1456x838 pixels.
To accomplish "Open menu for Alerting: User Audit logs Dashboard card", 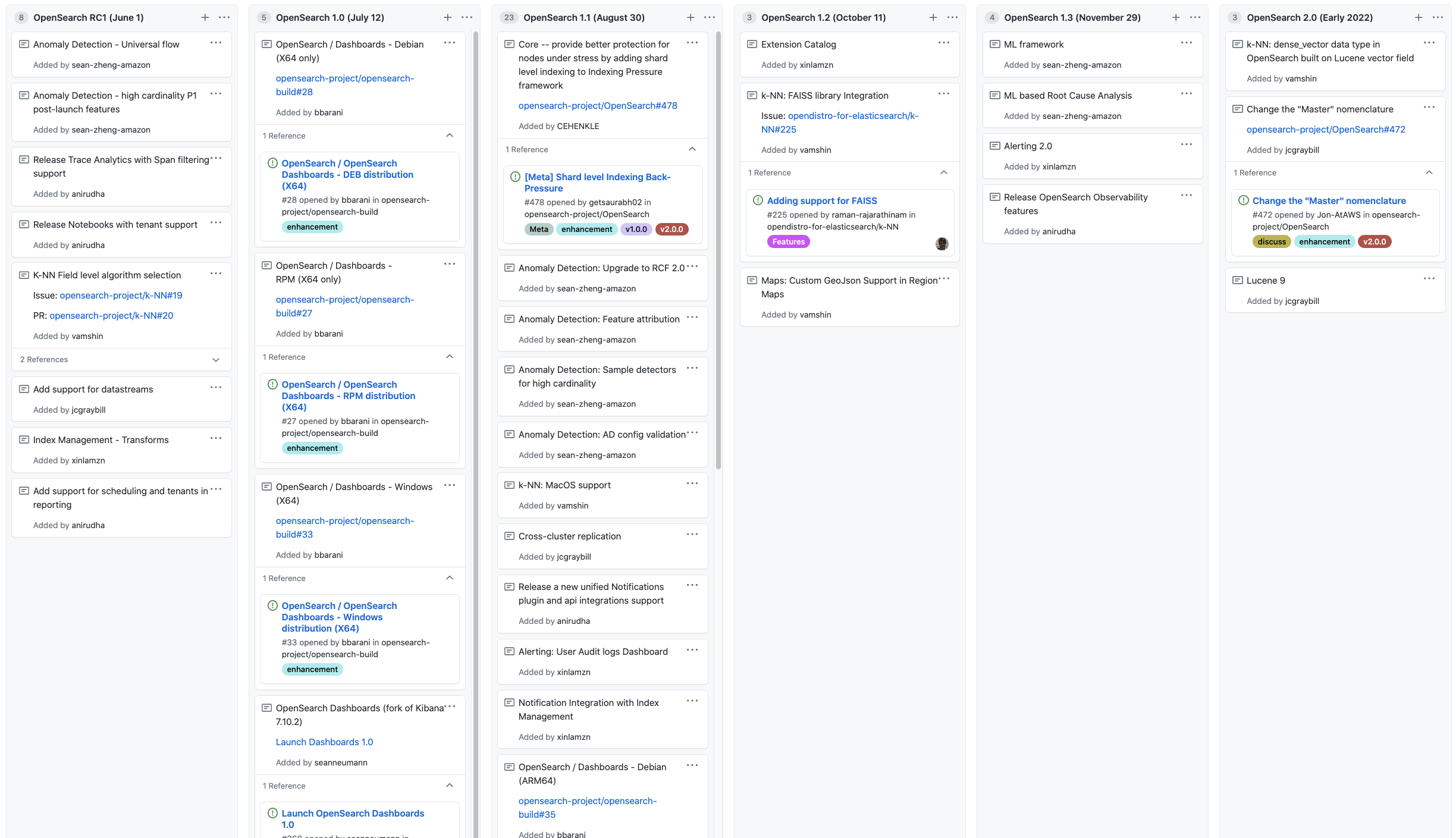I will (x=692, y=650).
